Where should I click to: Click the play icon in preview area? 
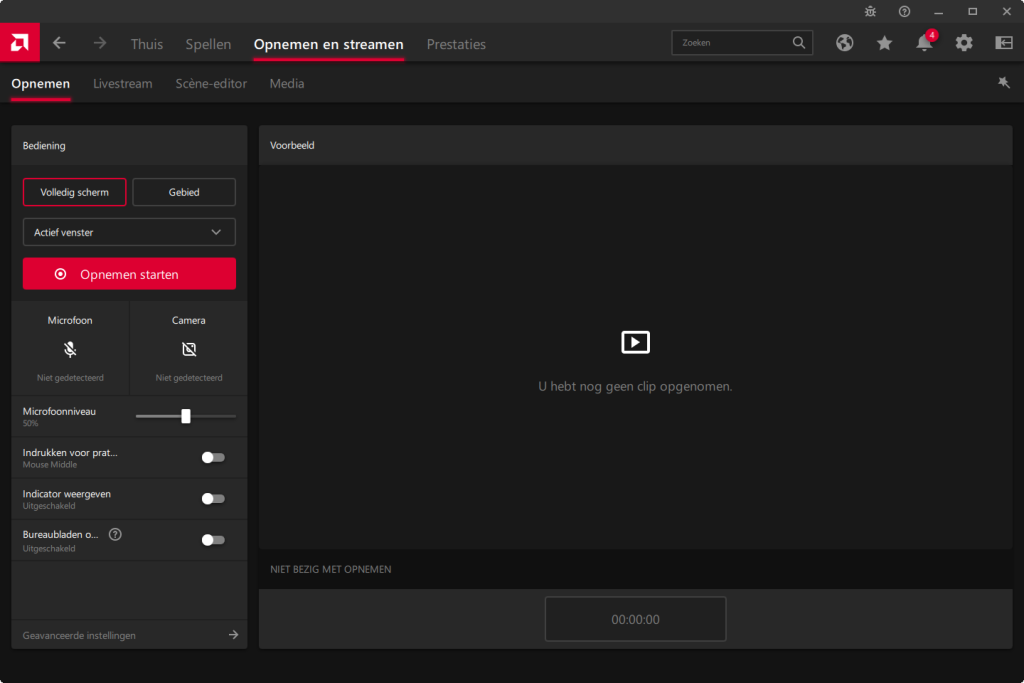tap(635, 342)
